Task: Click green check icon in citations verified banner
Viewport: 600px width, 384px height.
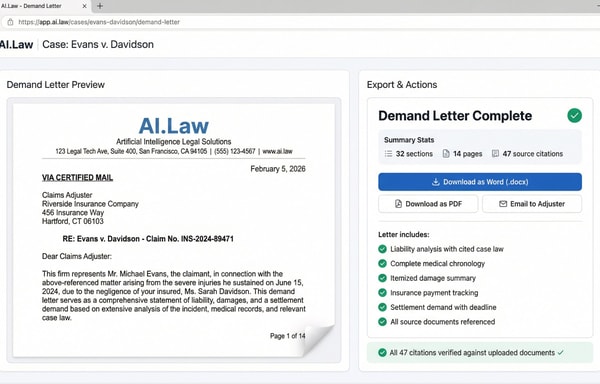Action: click(382, 353)
